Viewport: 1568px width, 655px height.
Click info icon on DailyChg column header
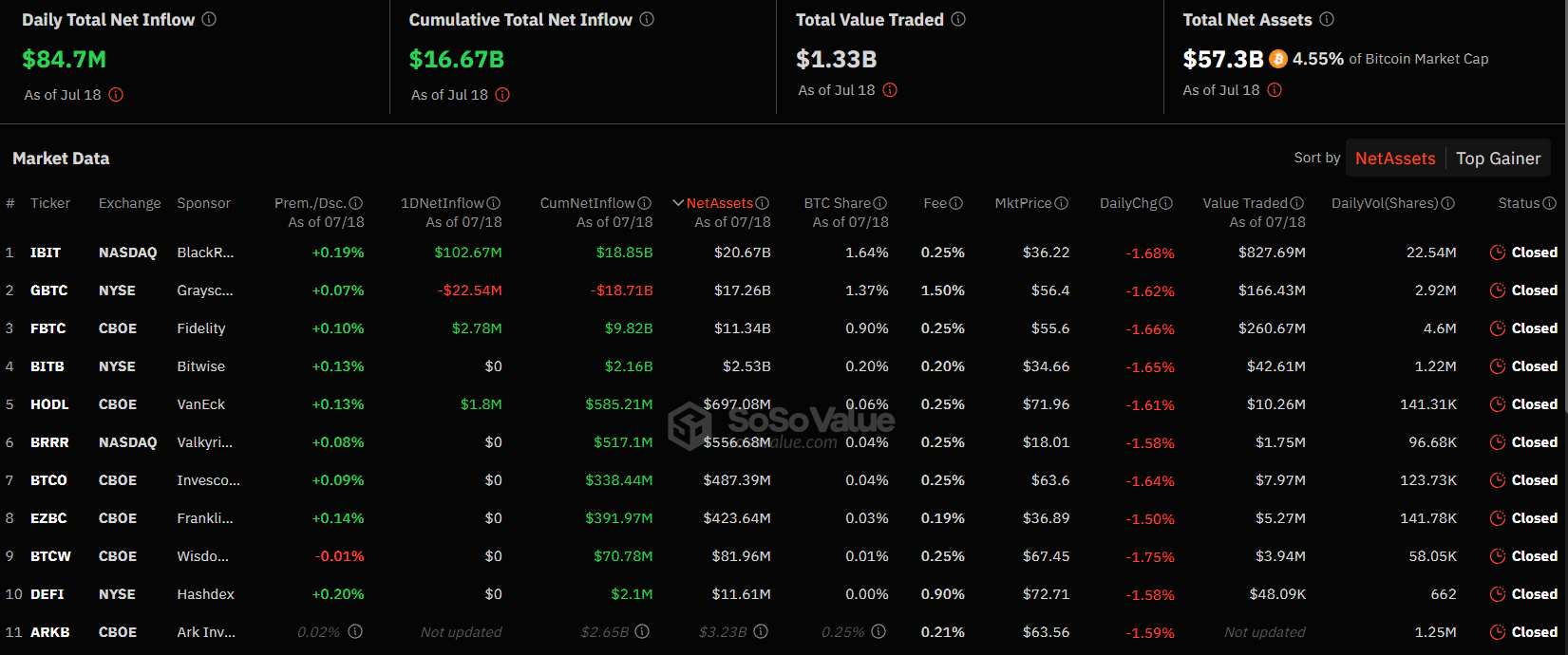coord(1166,203)
